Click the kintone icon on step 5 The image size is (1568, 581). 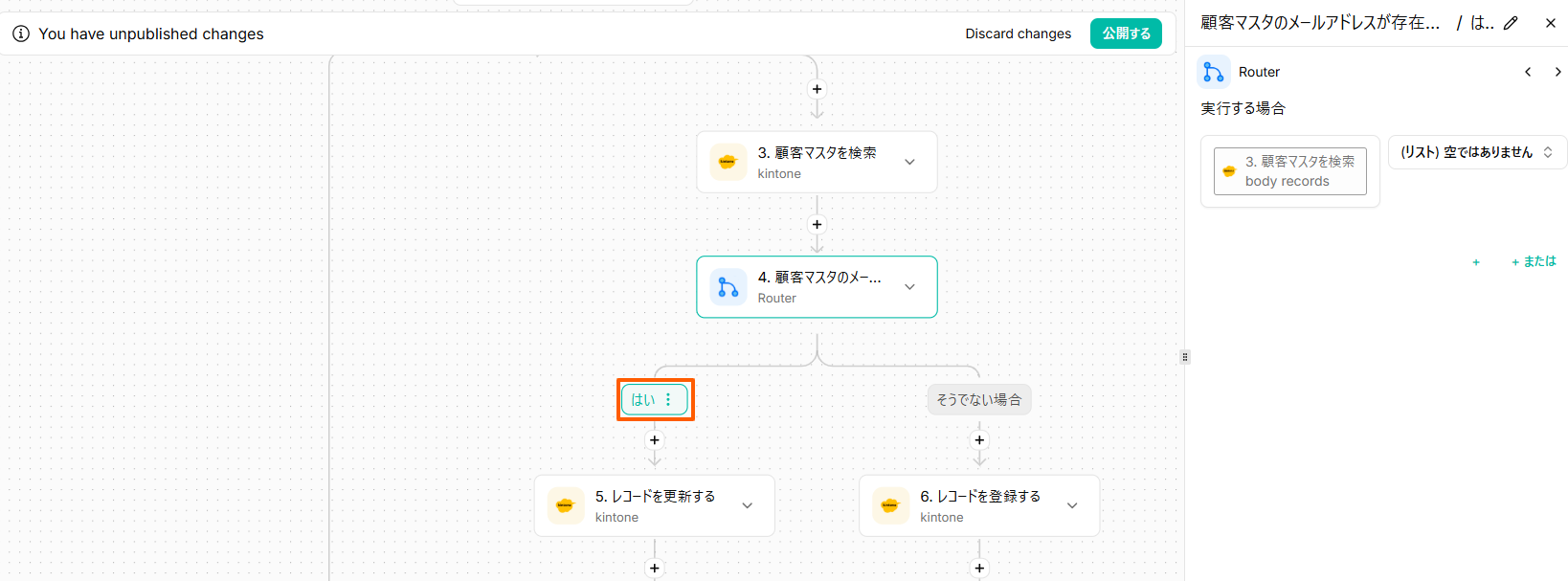566,505
